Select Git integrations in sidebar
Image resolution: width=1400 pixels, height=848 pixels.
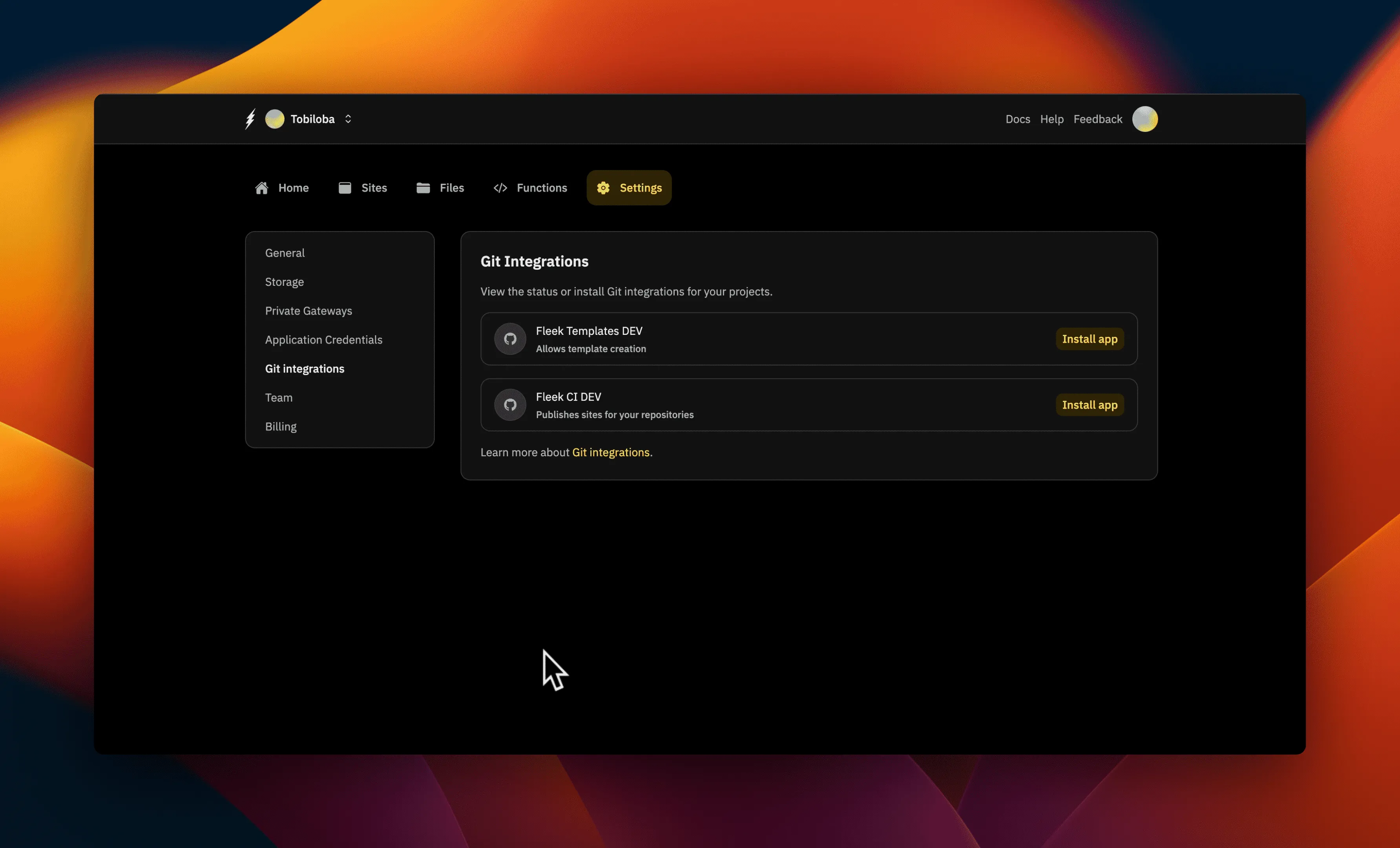pos(305,369)
